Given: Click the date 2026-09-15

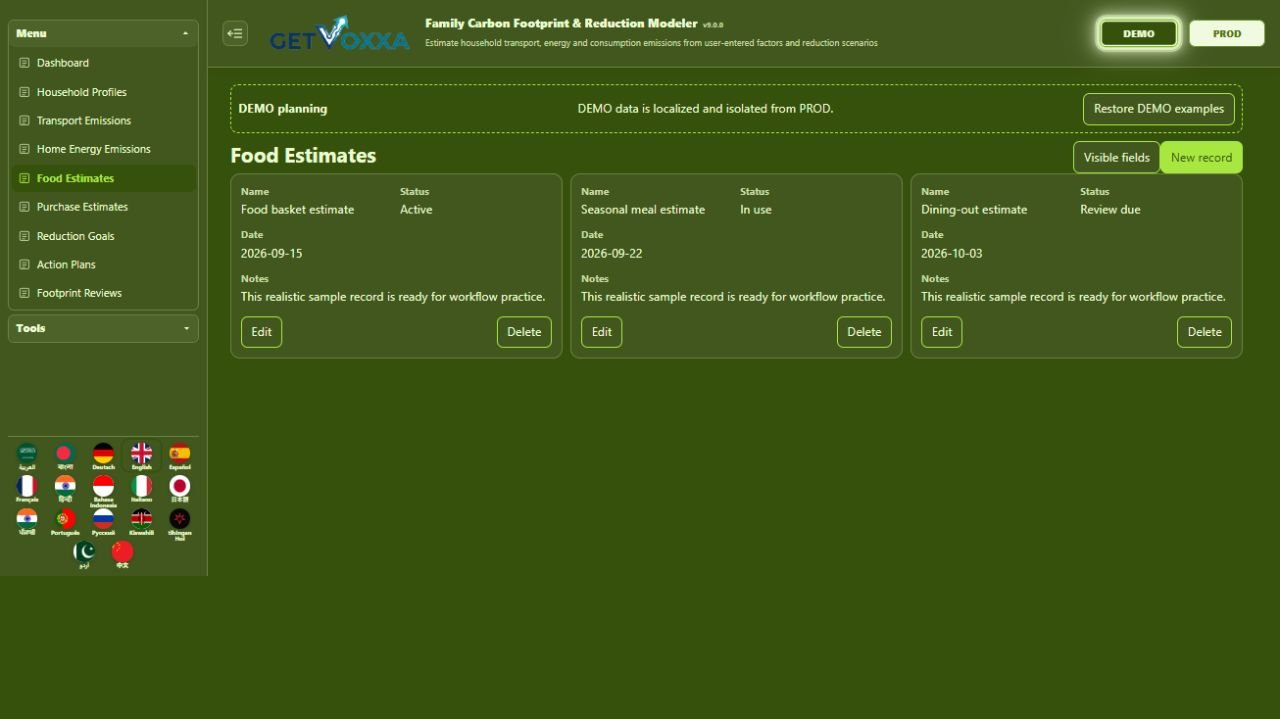Looking at the screenshot, I should tap(271, 254).
